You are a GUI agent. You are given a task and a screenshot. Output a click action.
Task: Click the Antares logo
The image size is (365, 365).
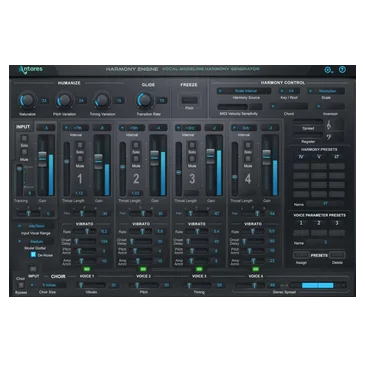(x=31, y=69)
